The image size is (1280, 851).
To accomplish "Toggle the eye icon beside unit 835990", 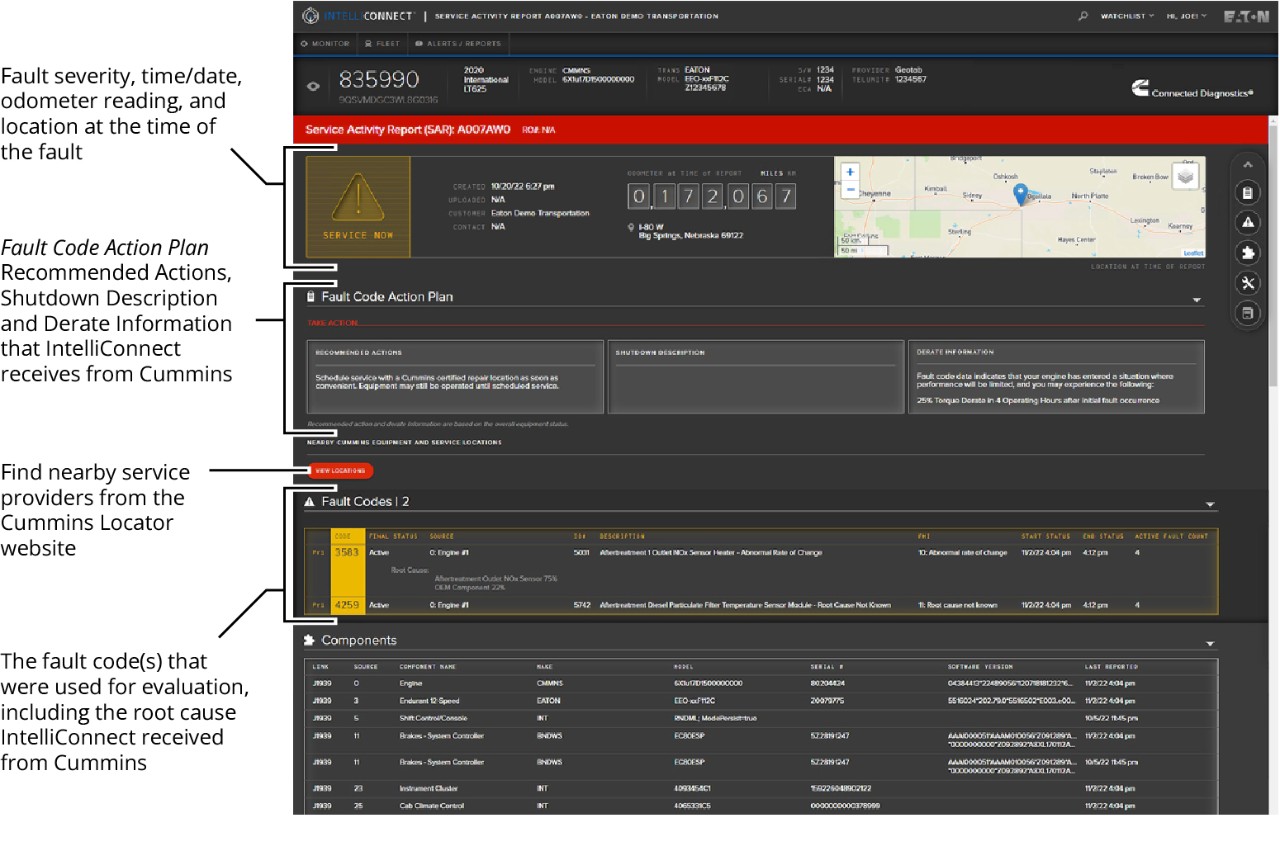I will pos(313,87).
